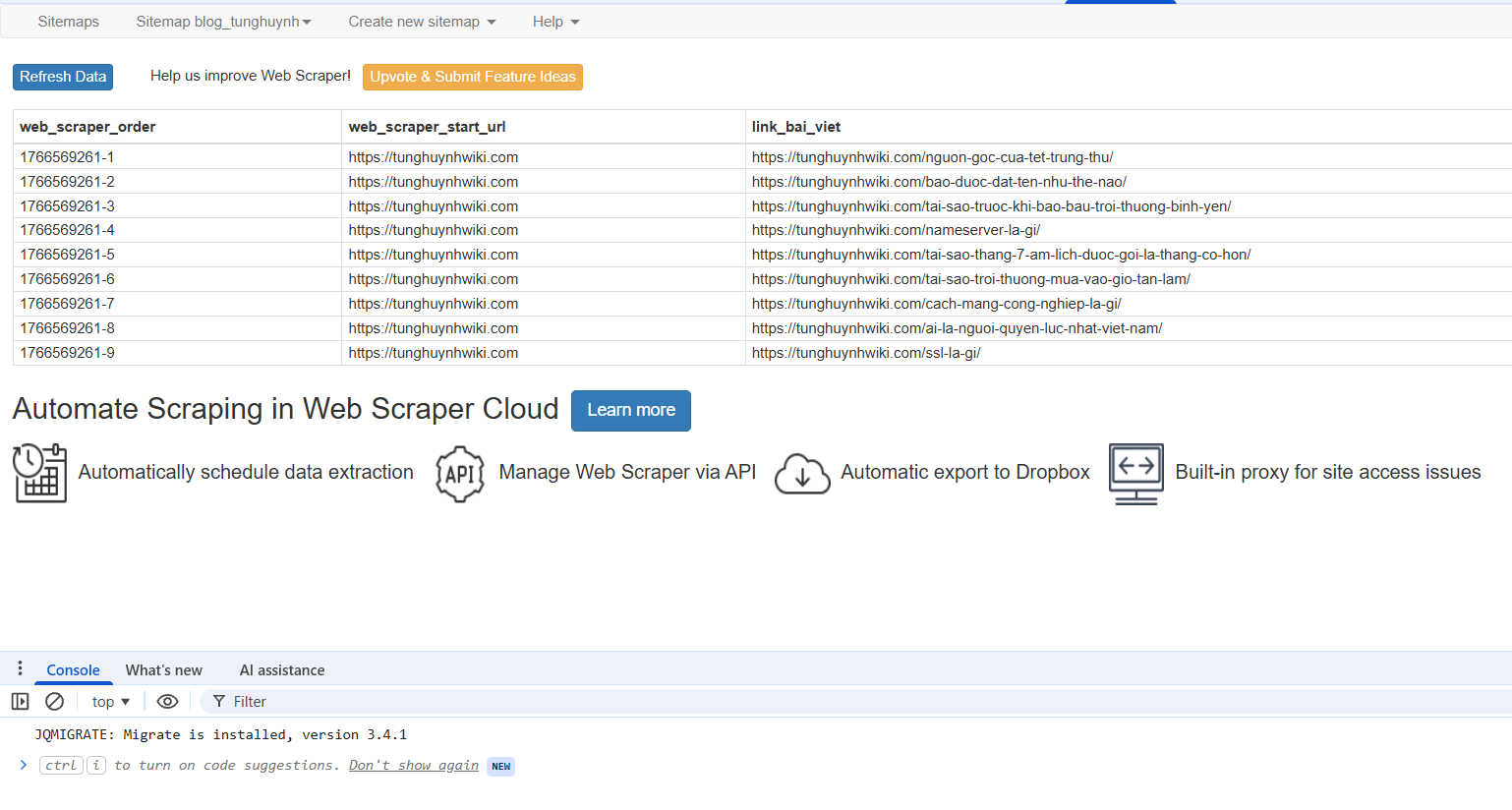The height and width of the screenshot is (810, 1512).
Task: Create live expression with eye icon
Action: point(167,702)
